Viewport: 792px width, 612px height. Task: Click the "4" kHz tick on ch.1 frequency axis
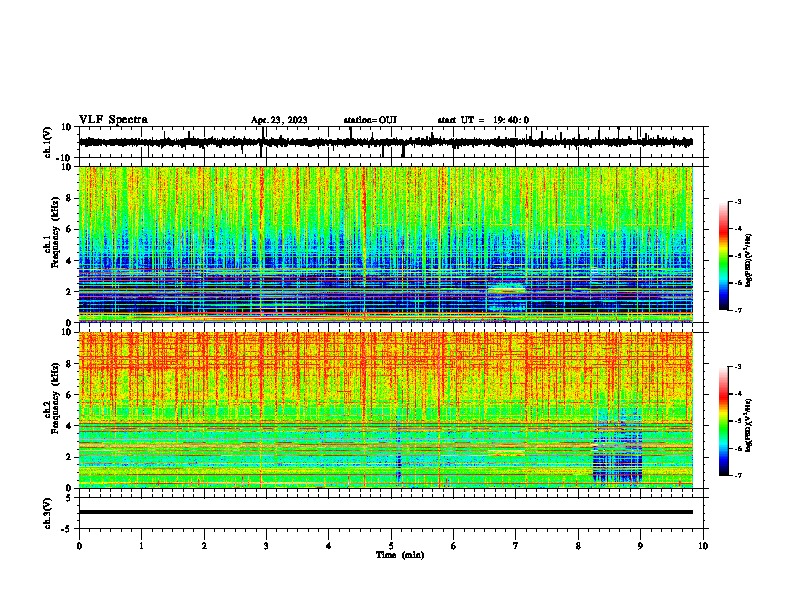click(x=69, y=261)
